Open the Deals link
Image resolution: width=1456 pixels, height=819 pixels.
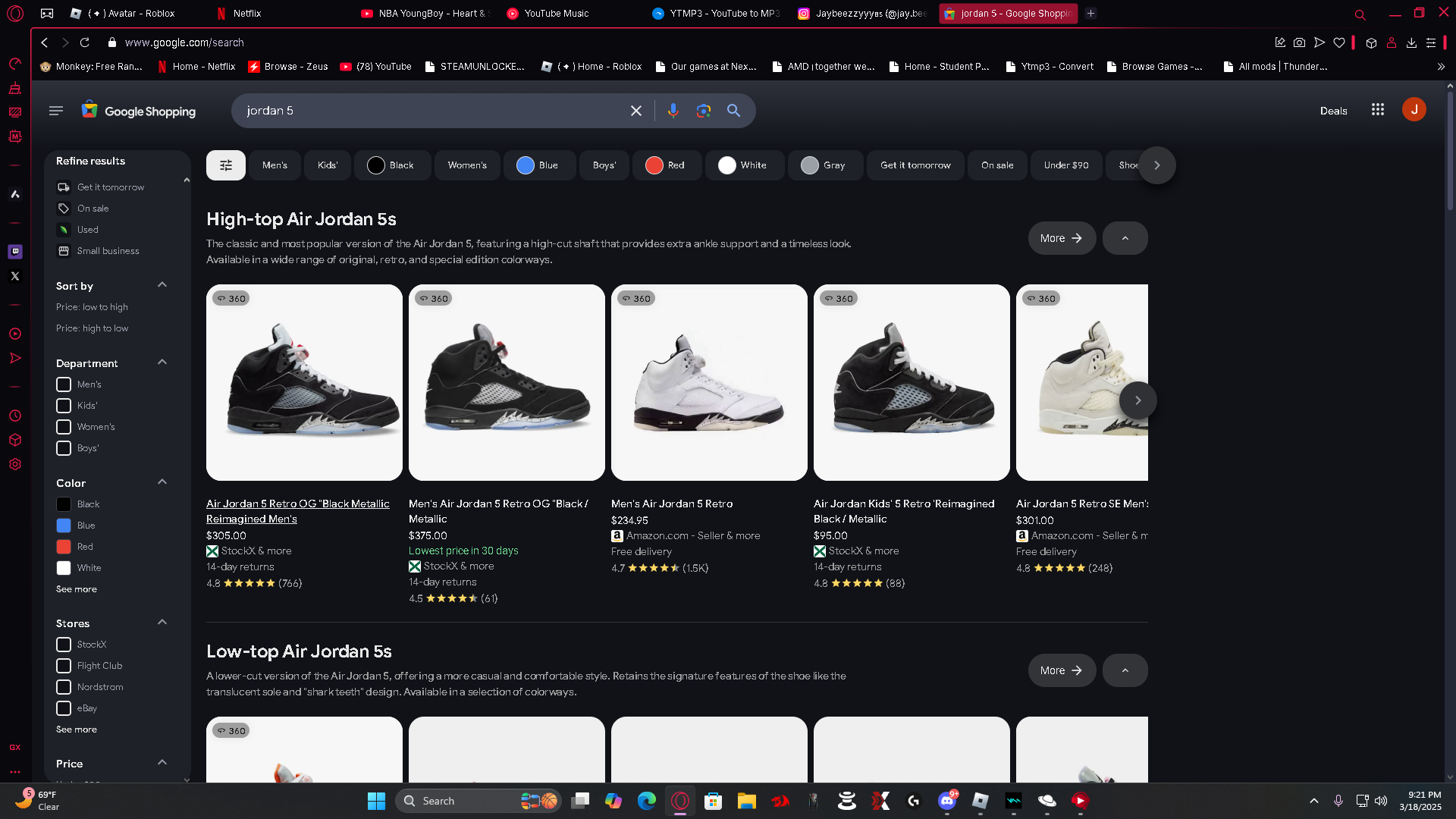coord(1333,111)
